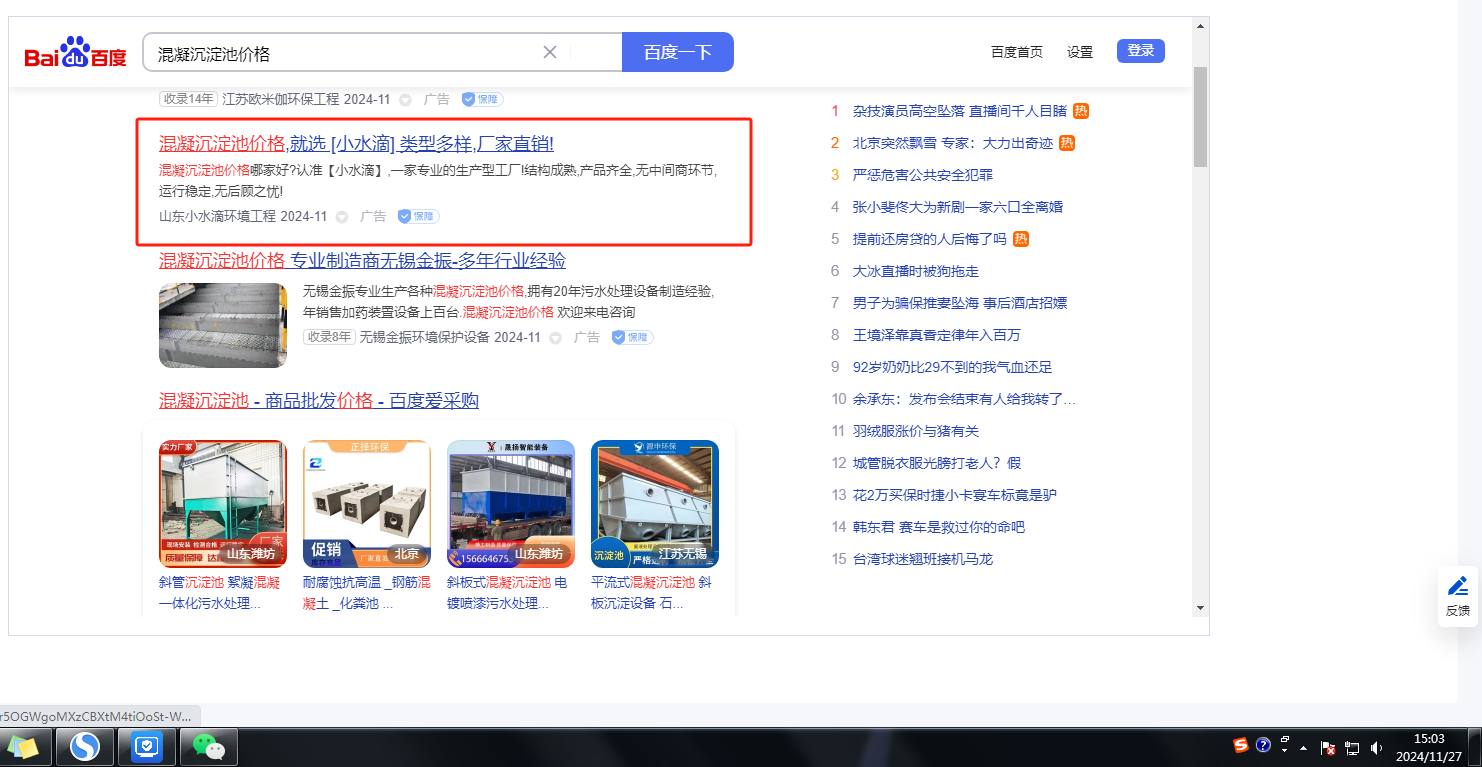Click the Baidu logo

pyautogui.click(x=76, y=52)
